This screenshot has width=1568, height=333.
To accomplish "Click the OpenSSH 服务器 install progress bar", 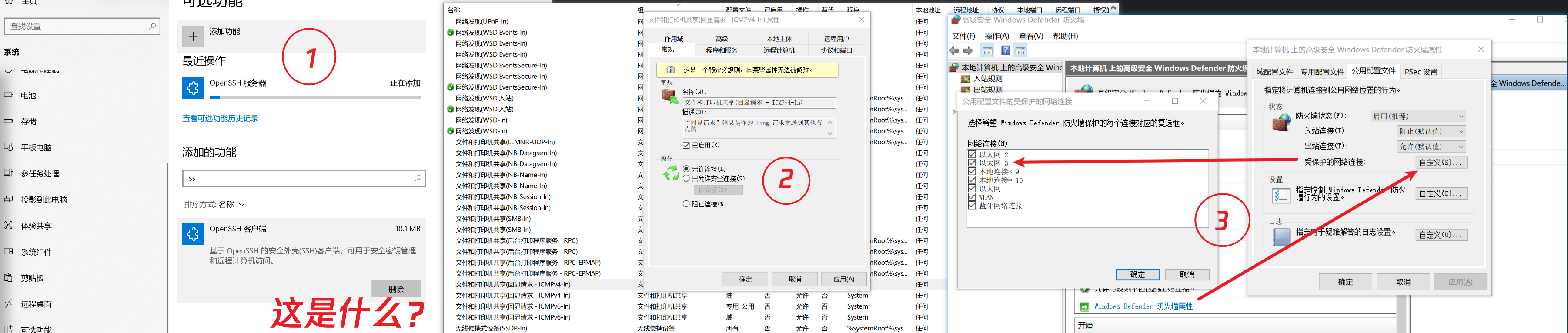I will pyautogui.click(x=315, y=97).
